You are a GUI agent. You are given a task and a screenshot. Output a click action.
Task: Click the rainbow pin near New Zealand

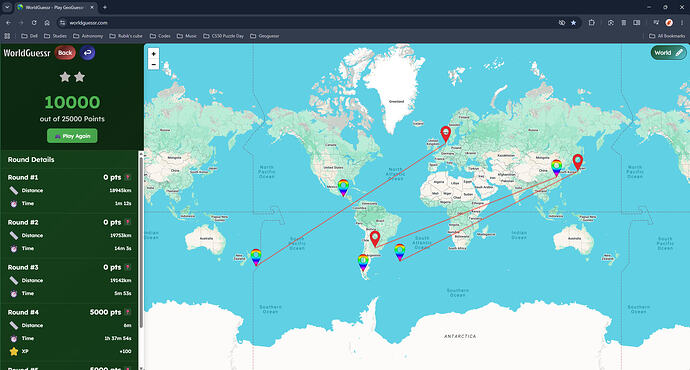pos(256,257)
